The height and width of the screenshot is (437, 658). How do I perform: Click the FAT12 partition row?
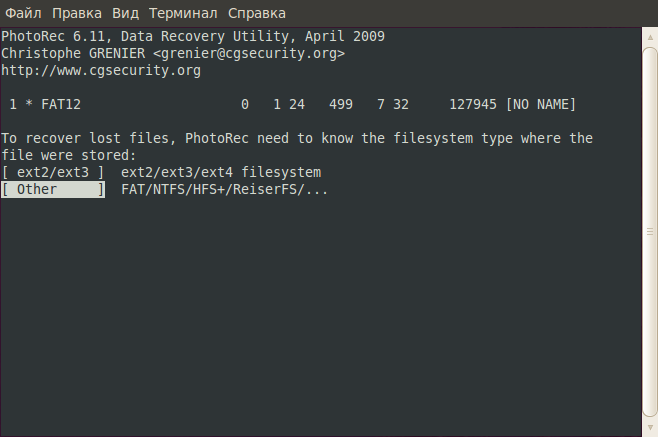(x=292, y=105)
